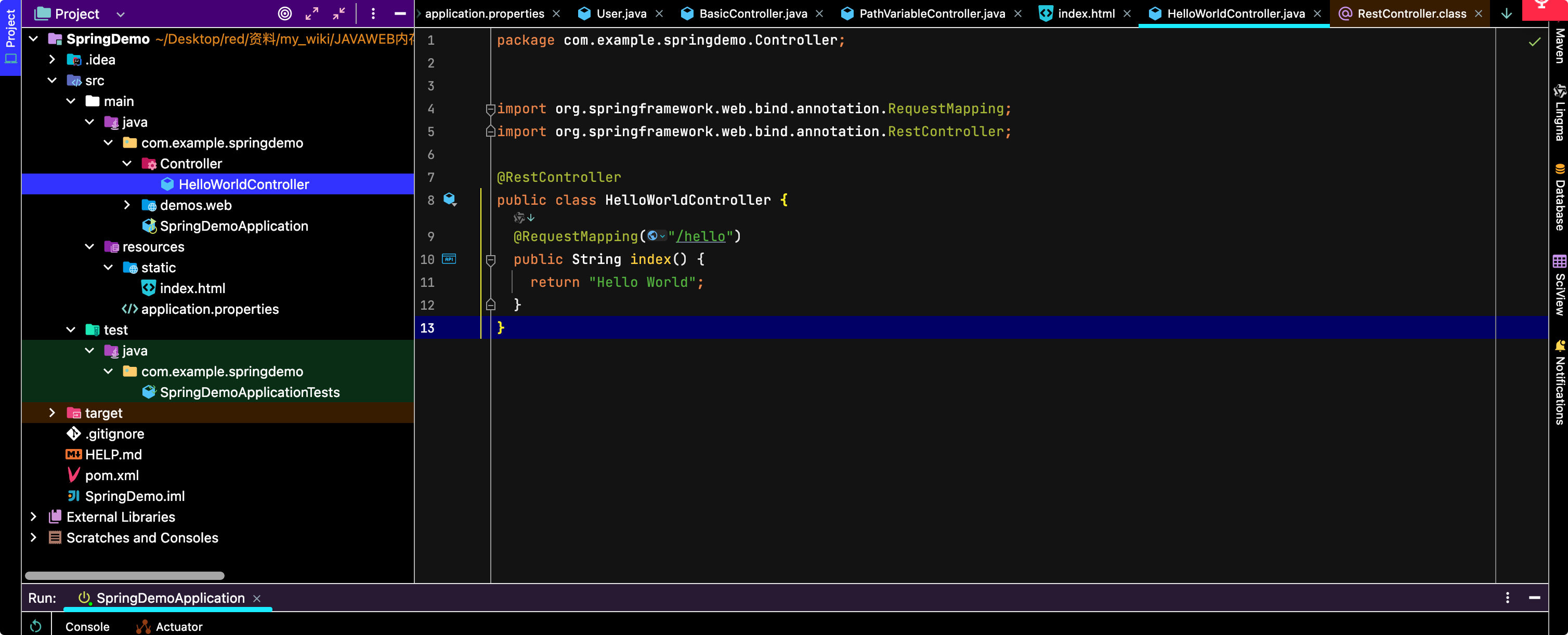Open Run panel options menu
1568x635 pixels.
pyautogui.click(x=1507, y=597)
